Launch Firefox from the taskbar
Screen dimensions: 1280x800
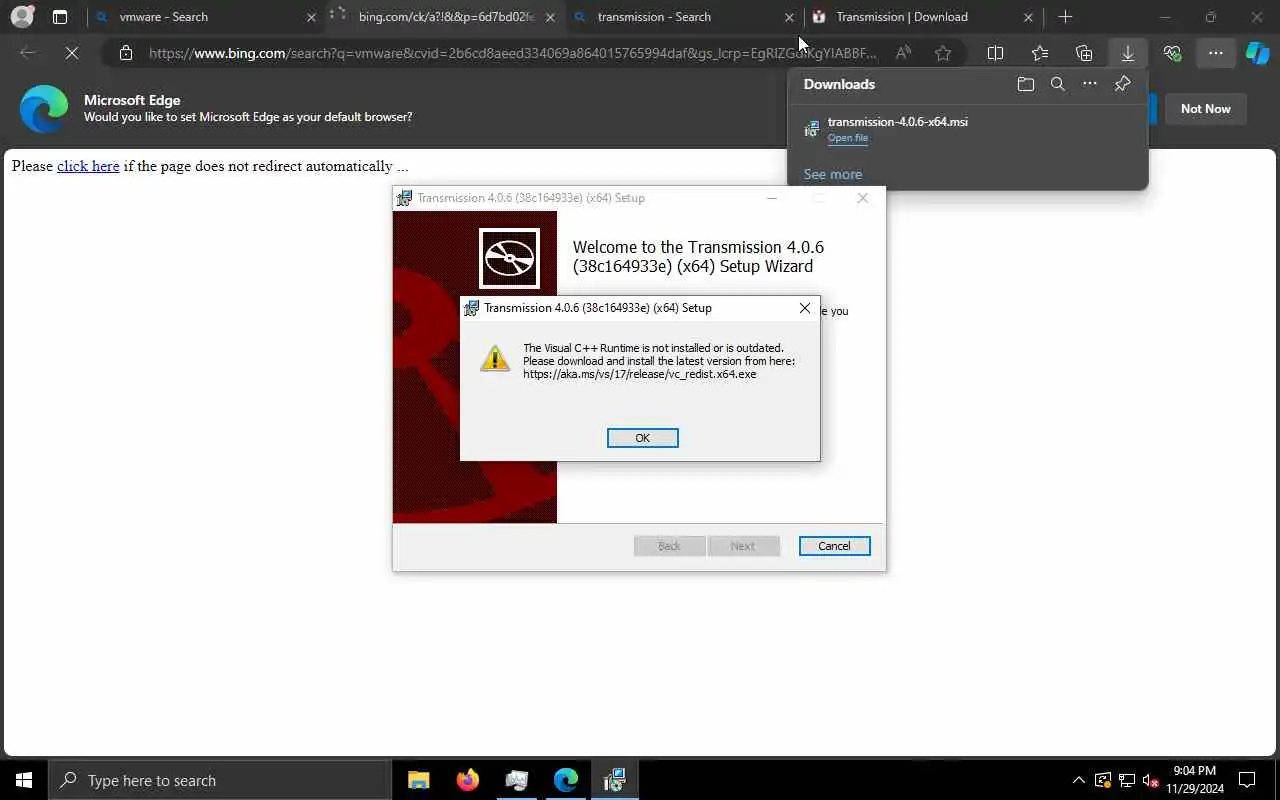[467, 780]
